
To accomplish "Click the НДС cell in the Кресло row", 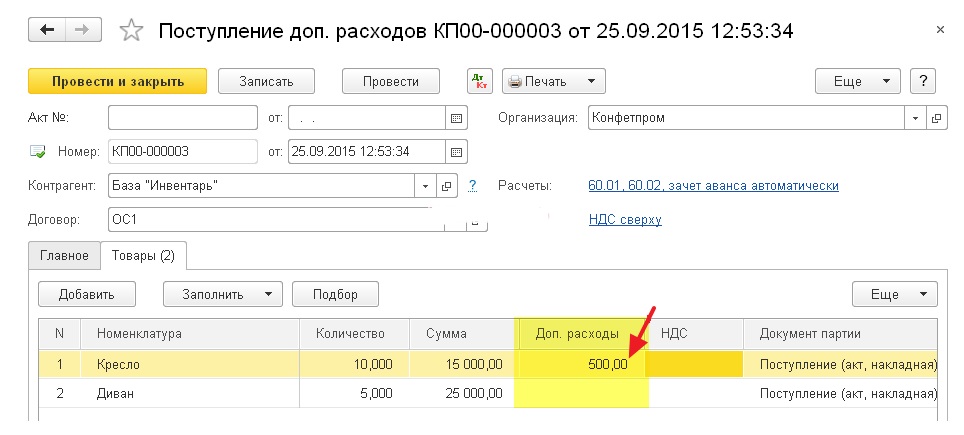I will tap(696, 364).
